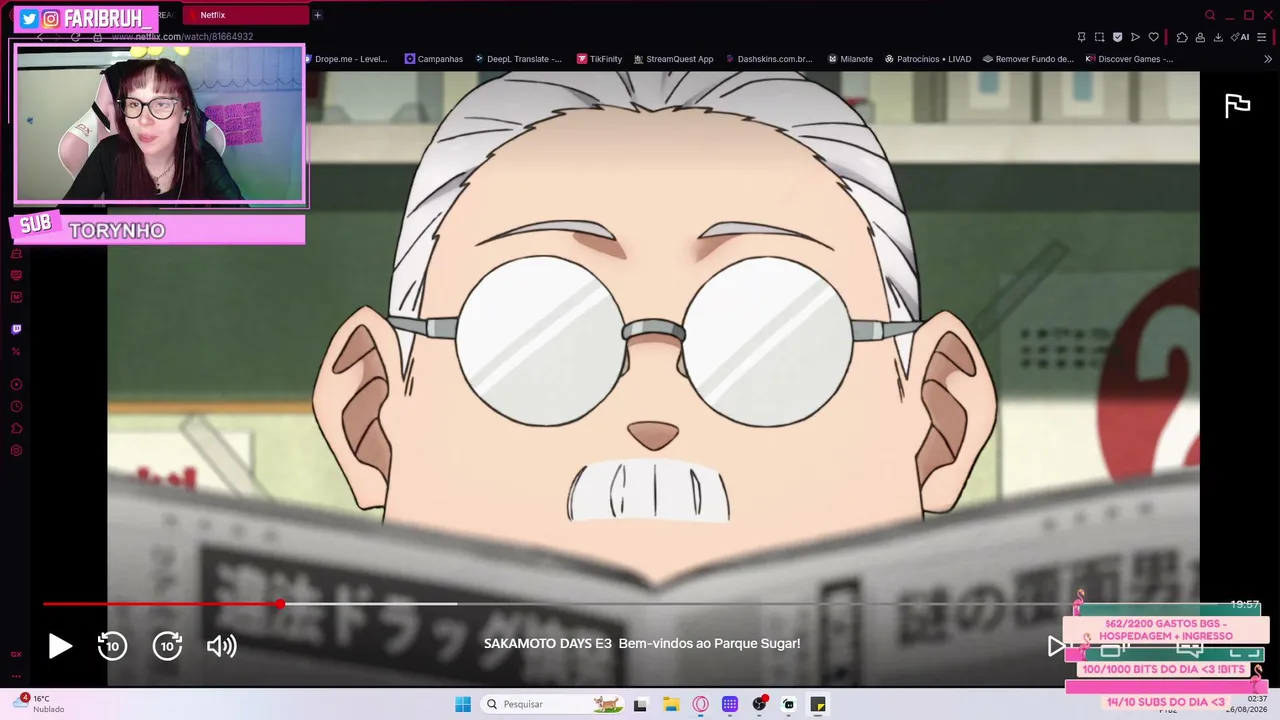Click the red scrubber knob on timeline
1280x720 pixels.
tap(281, 604)
